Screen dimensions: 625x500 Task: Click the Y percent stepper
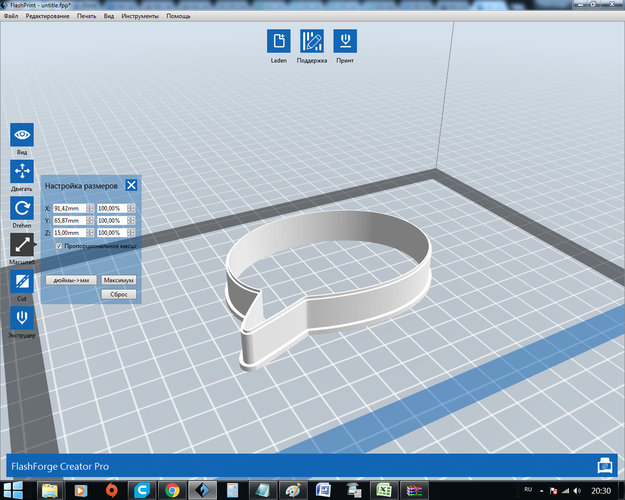[x=131, y=220]
